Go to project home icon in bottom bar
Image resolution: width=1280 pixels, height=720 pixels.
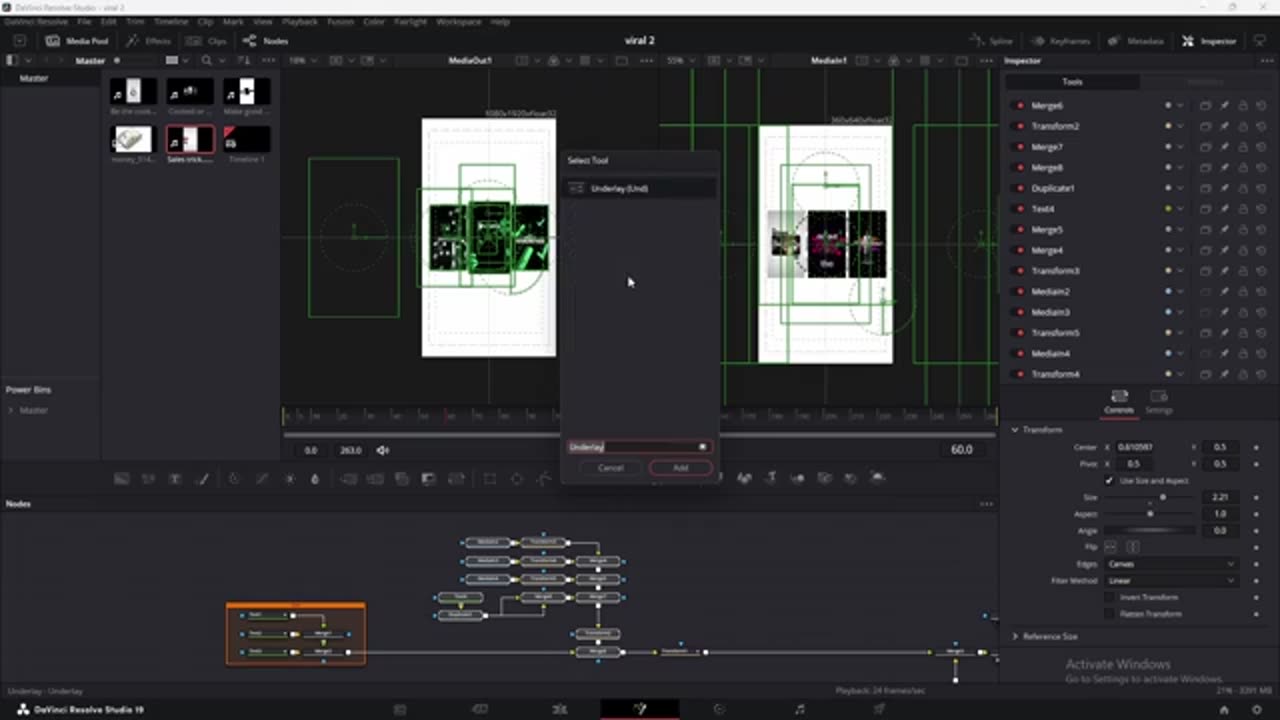1223,709
